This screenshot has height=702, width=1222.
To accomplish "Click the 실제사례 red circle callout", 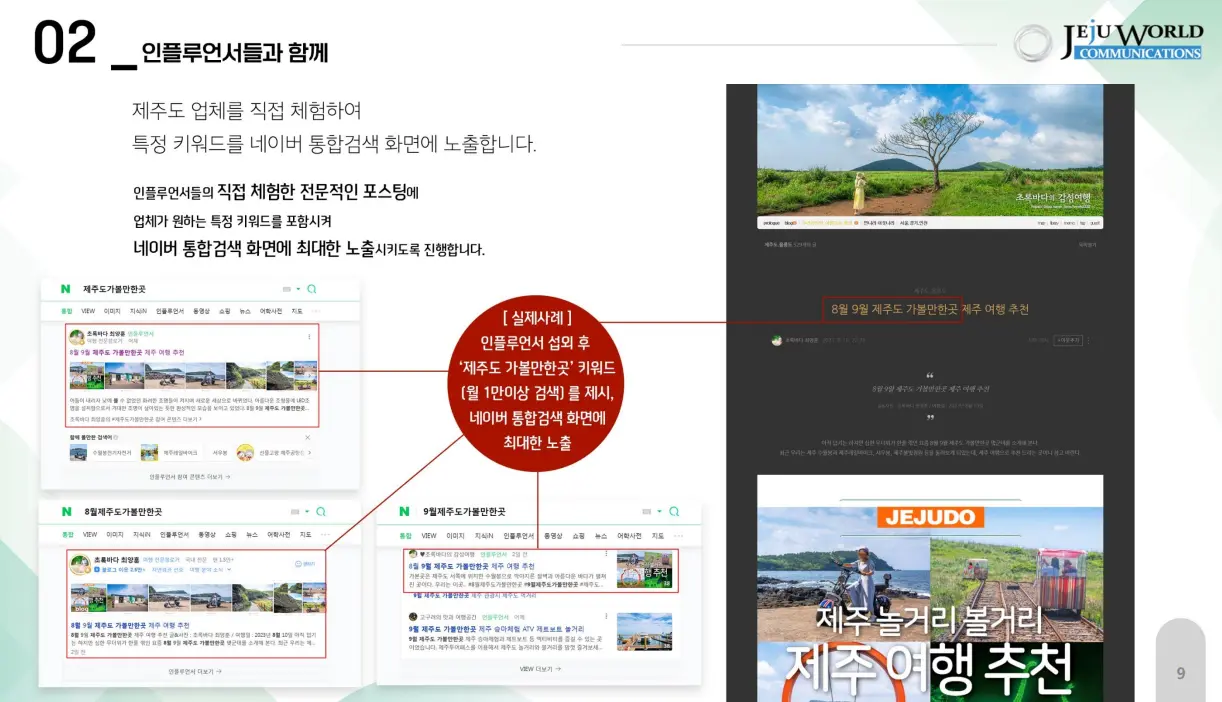I will pos(538,385).
